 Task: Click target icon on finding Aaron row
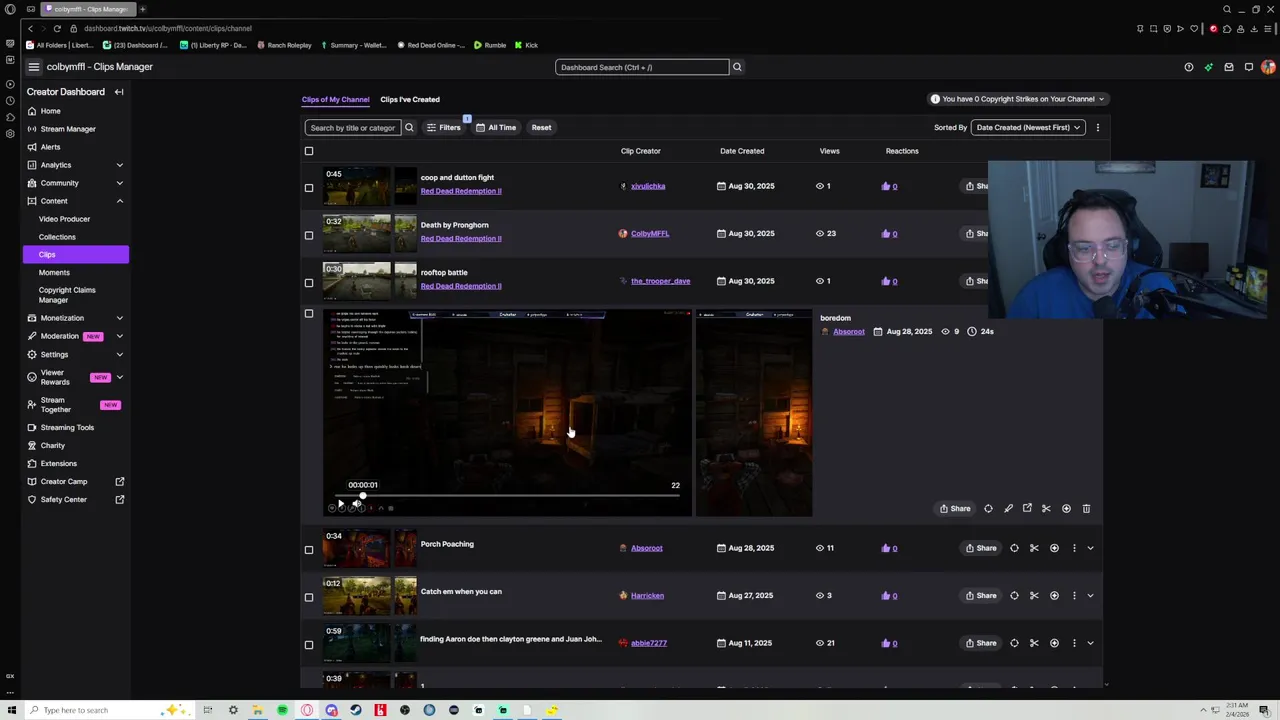click(1014, 643)
